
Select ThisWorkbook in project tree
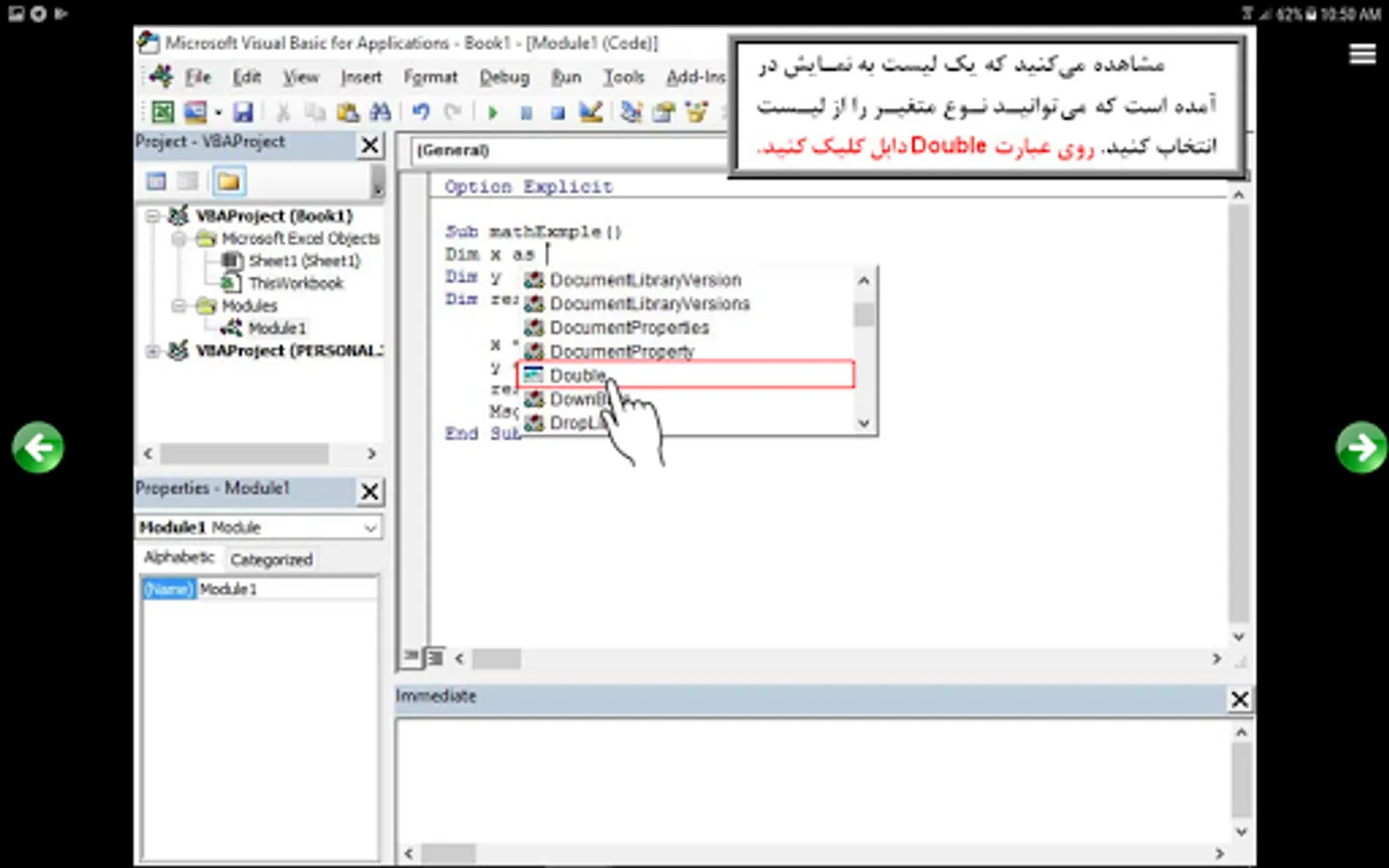(295, 284)
